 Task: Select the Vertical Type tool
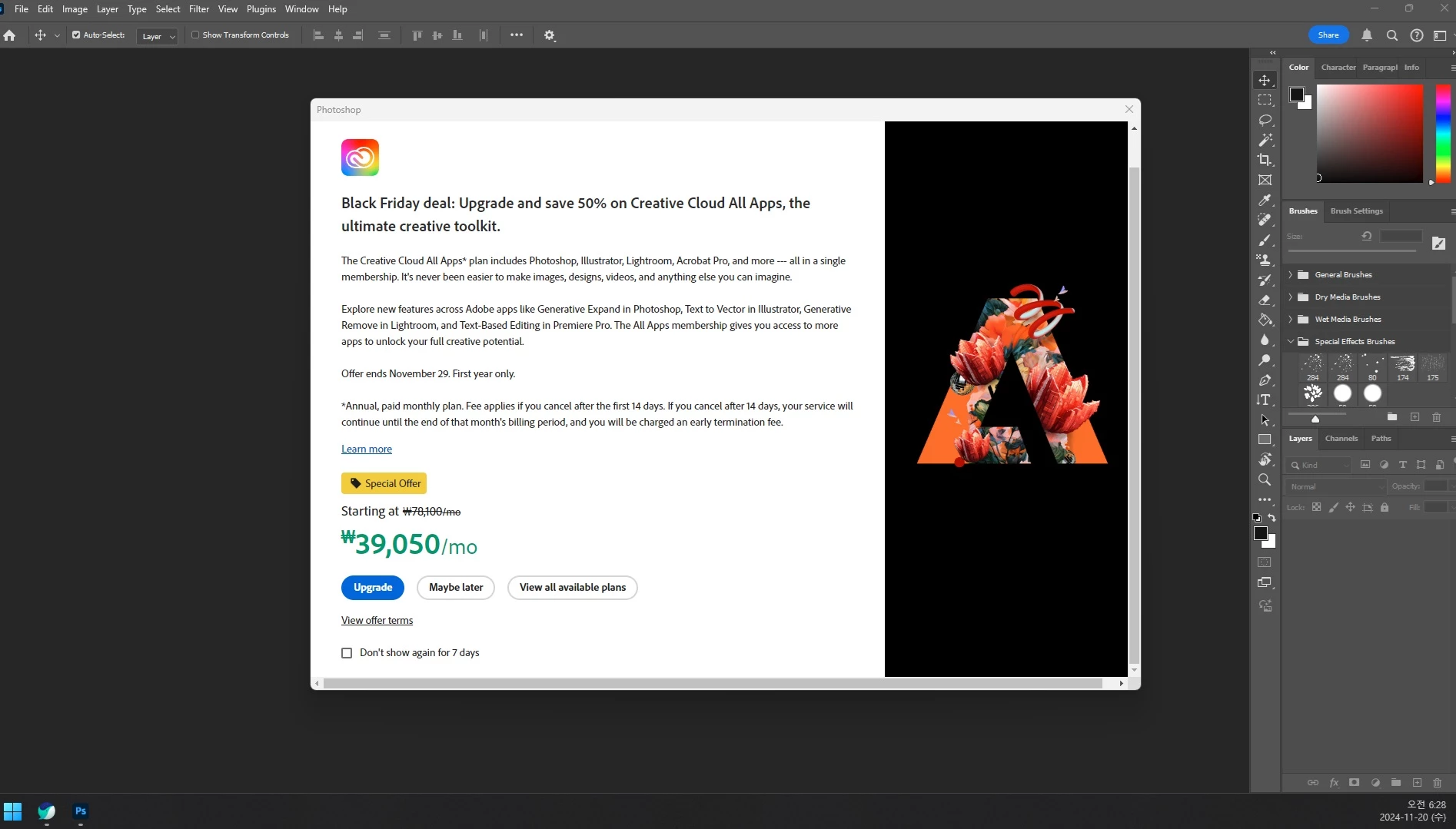click(x=1265, y=400)
